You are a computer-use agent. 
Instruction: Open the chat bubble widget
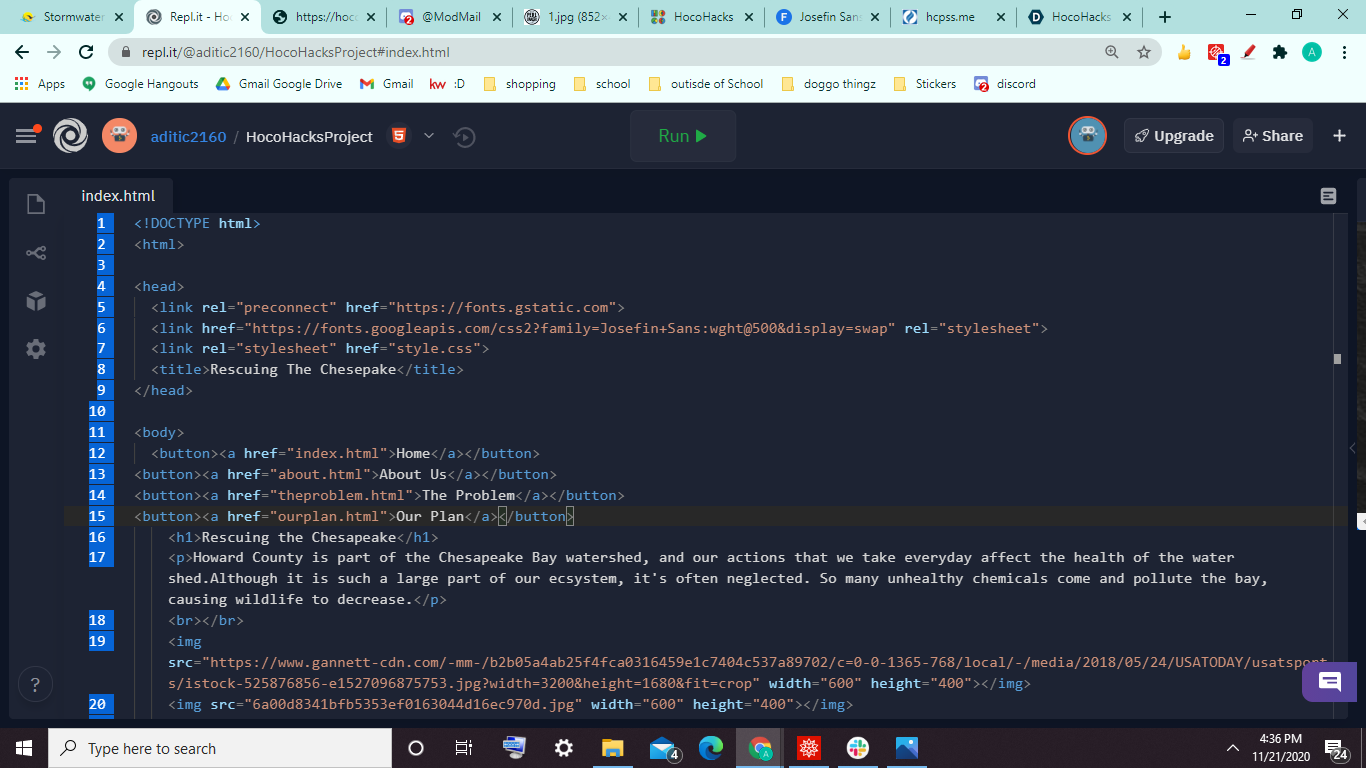tap(1329, 682)
